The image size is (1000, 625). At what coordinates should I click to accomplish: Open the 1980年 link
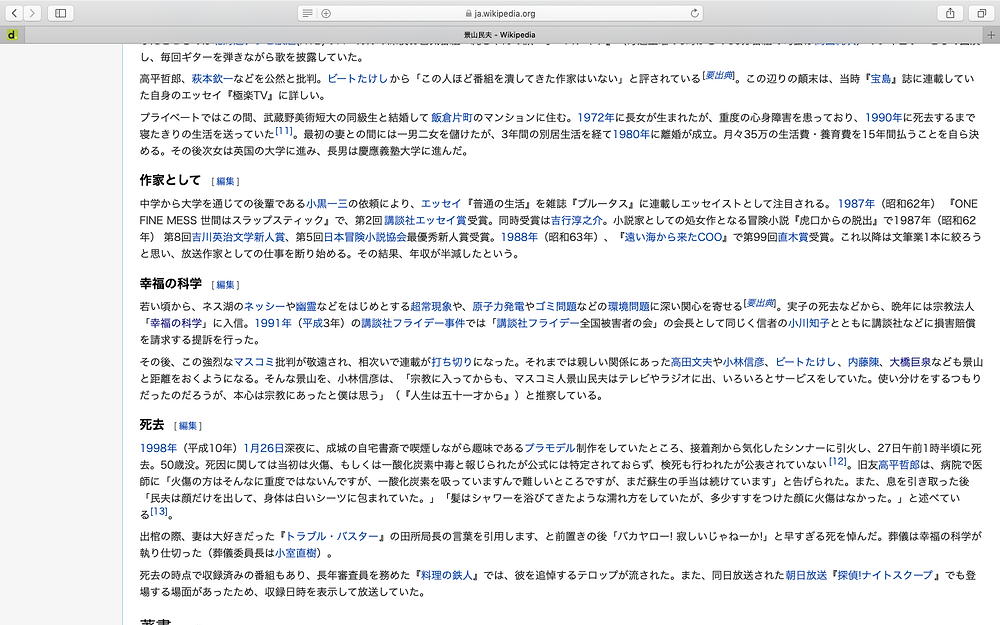click(x=631, y=135)
